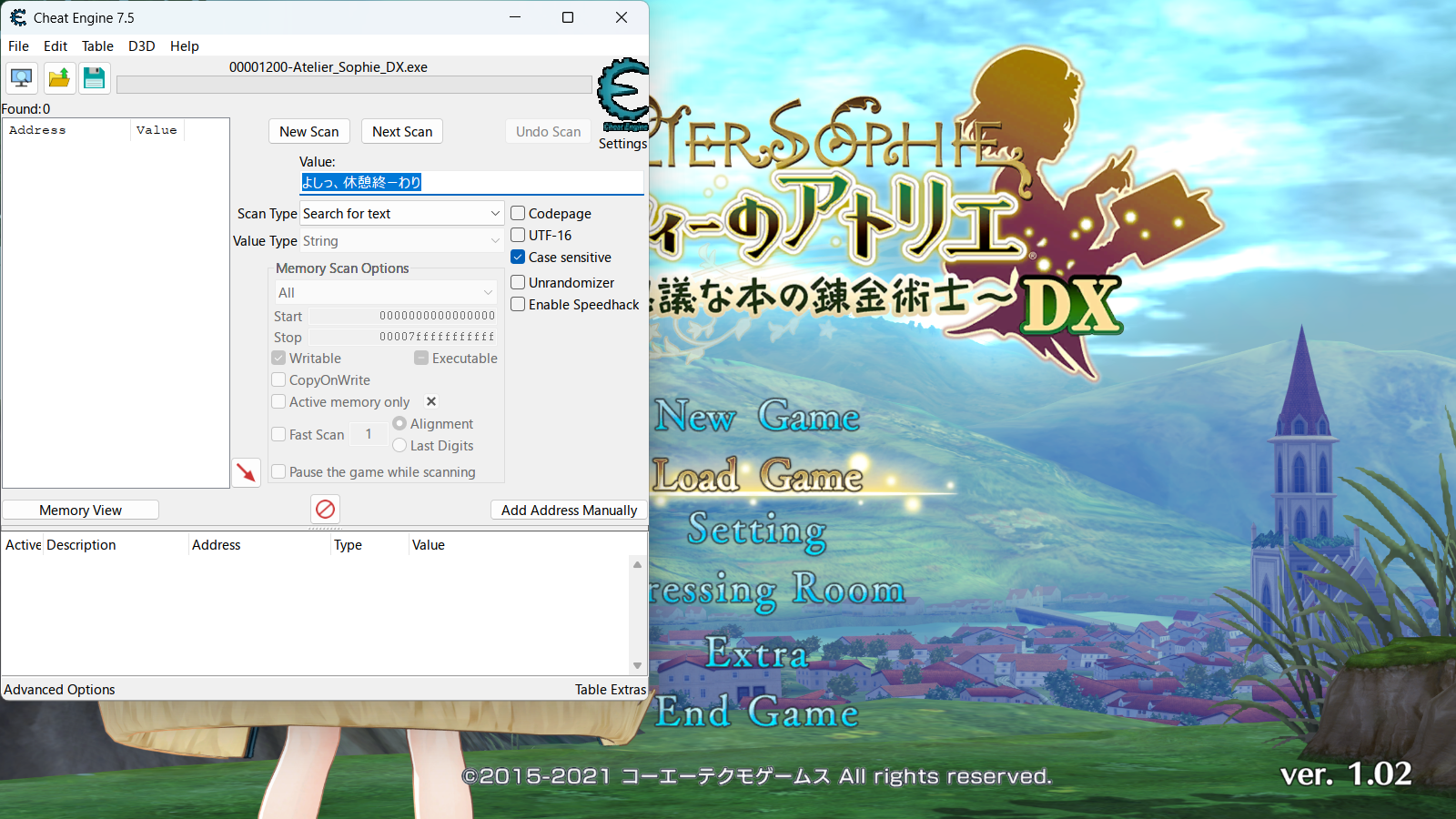
Task: Expand the memory region All dropdown
Action: point(386,292)
